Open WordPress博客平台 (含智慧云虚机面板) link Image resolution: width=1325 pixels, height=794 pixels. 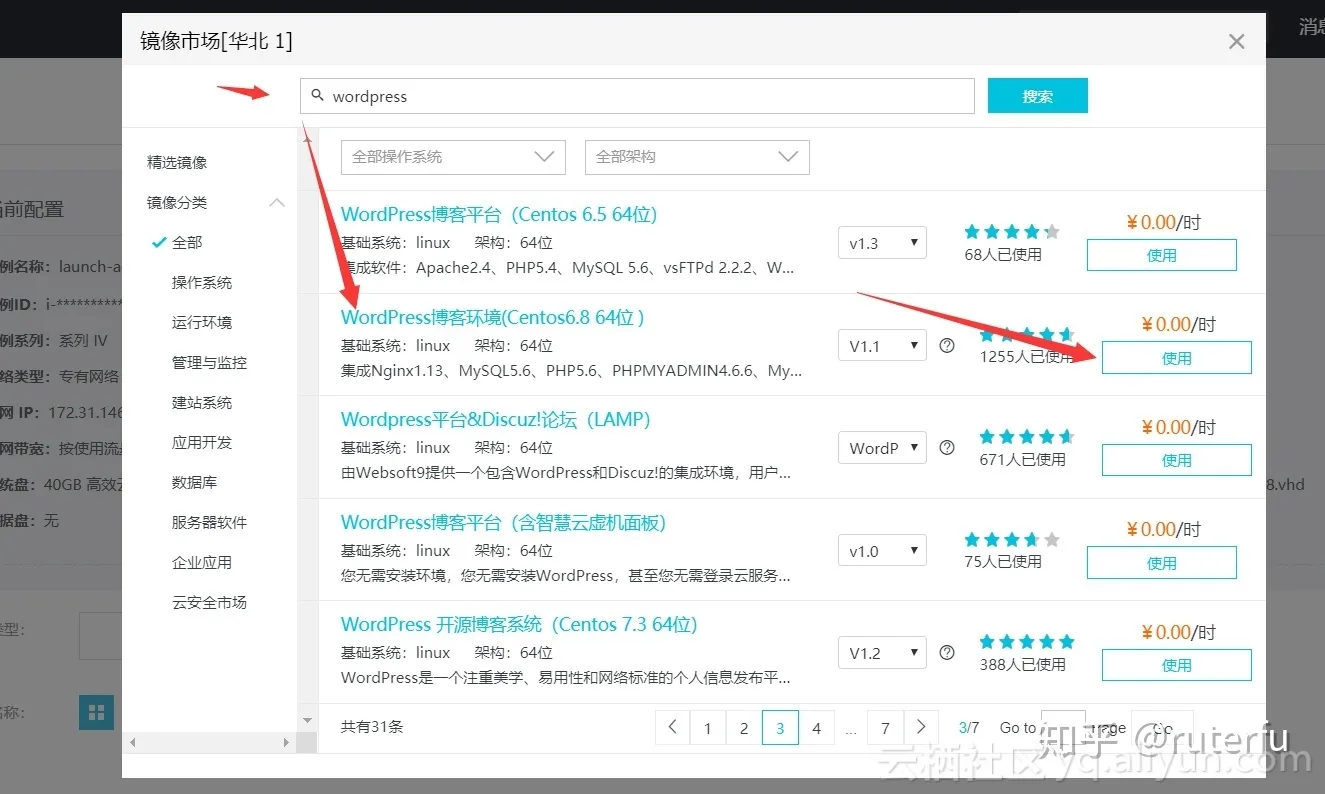503,522
